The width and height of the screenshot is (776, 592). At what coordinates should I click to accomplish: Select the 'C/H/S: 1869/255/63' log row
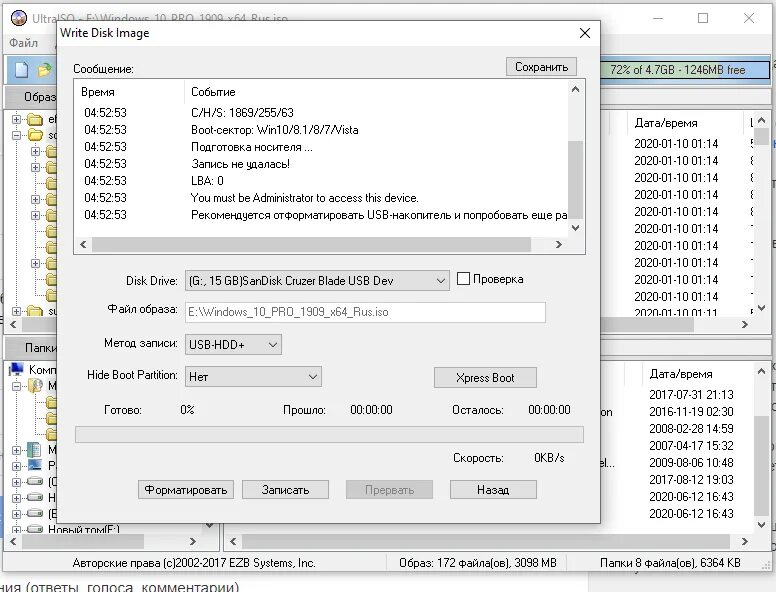(322, 113)
